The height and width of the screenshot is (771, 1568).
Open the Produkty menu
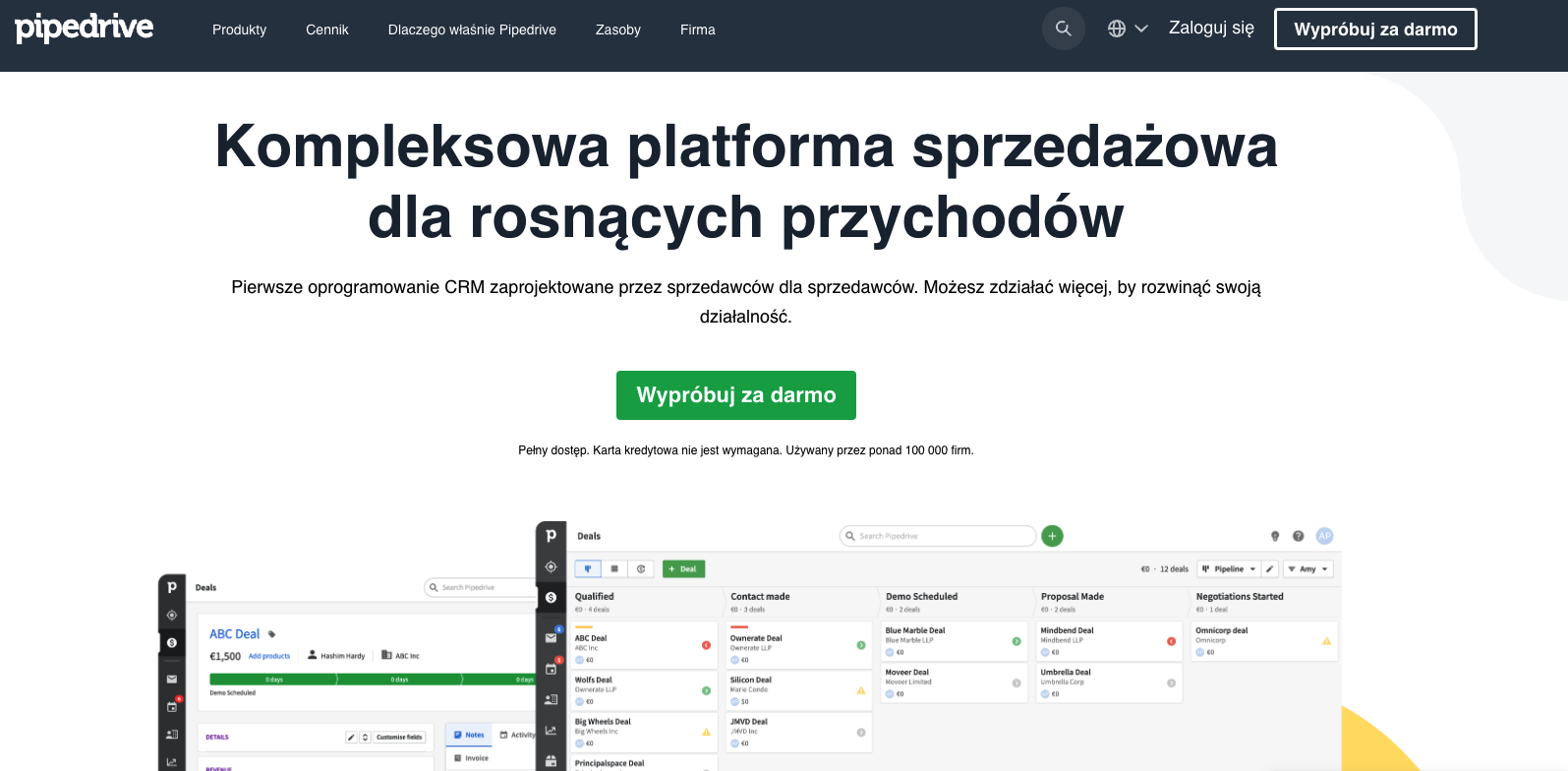[239, 30]
